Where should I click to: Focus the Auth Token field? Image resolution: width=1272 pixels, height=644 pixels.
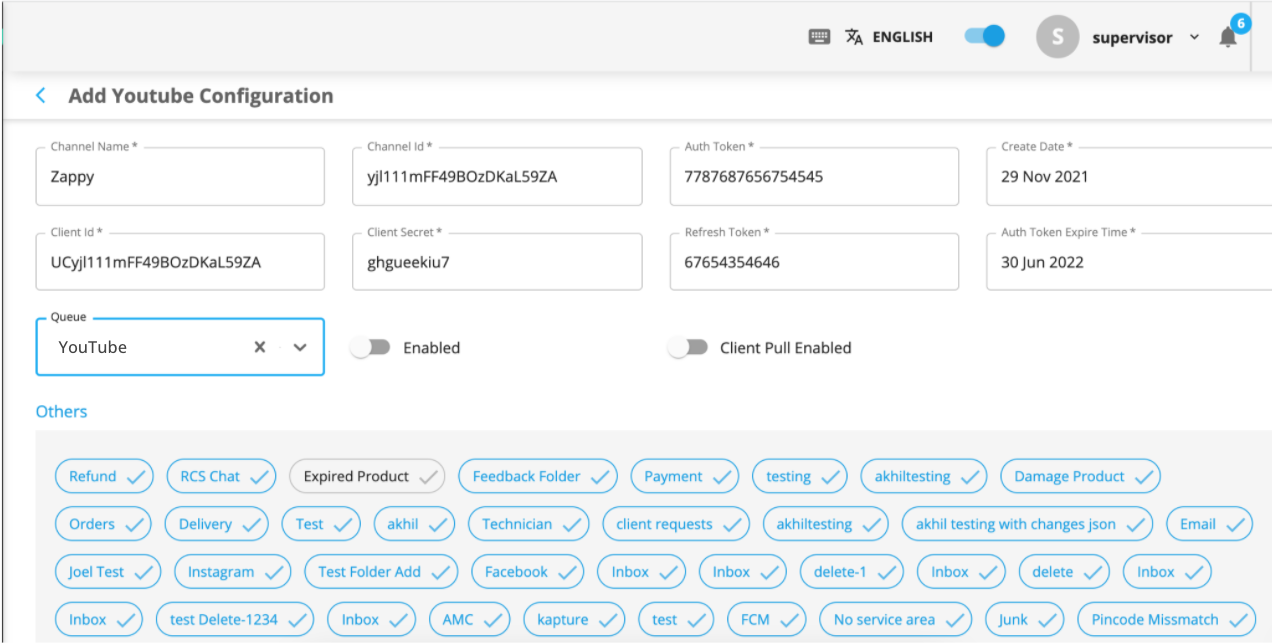(814, 177)
